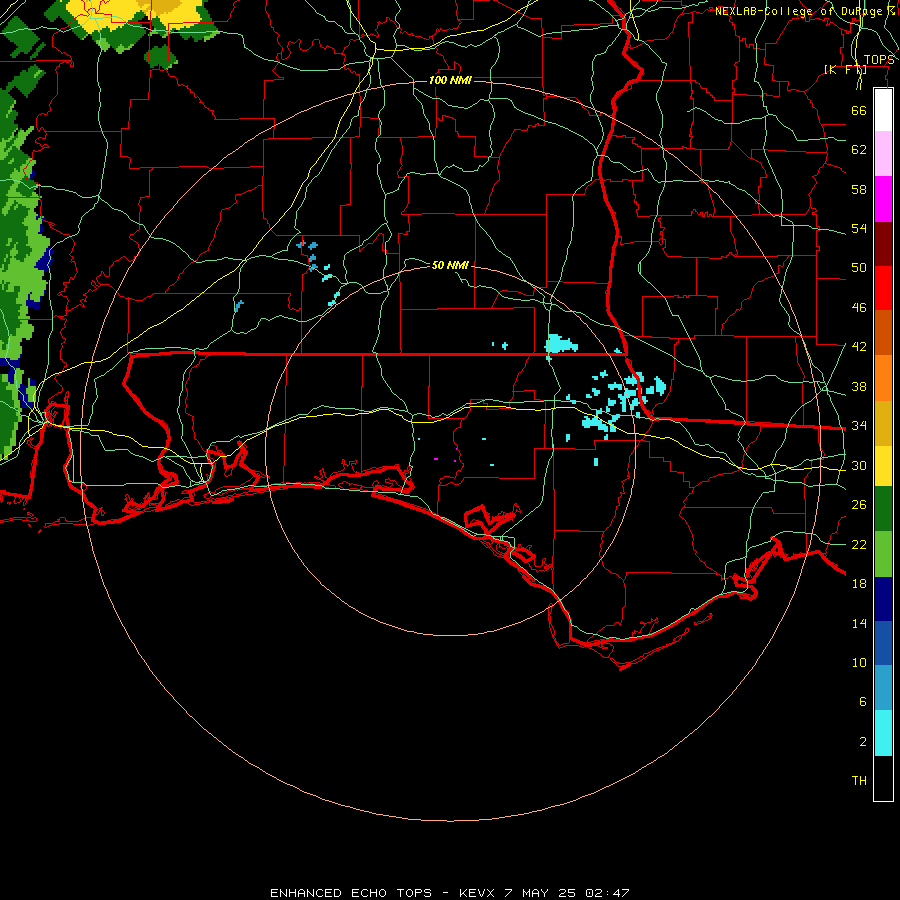Click the light green legend swatch
This screenshot has height=900, width=900.
883,554
